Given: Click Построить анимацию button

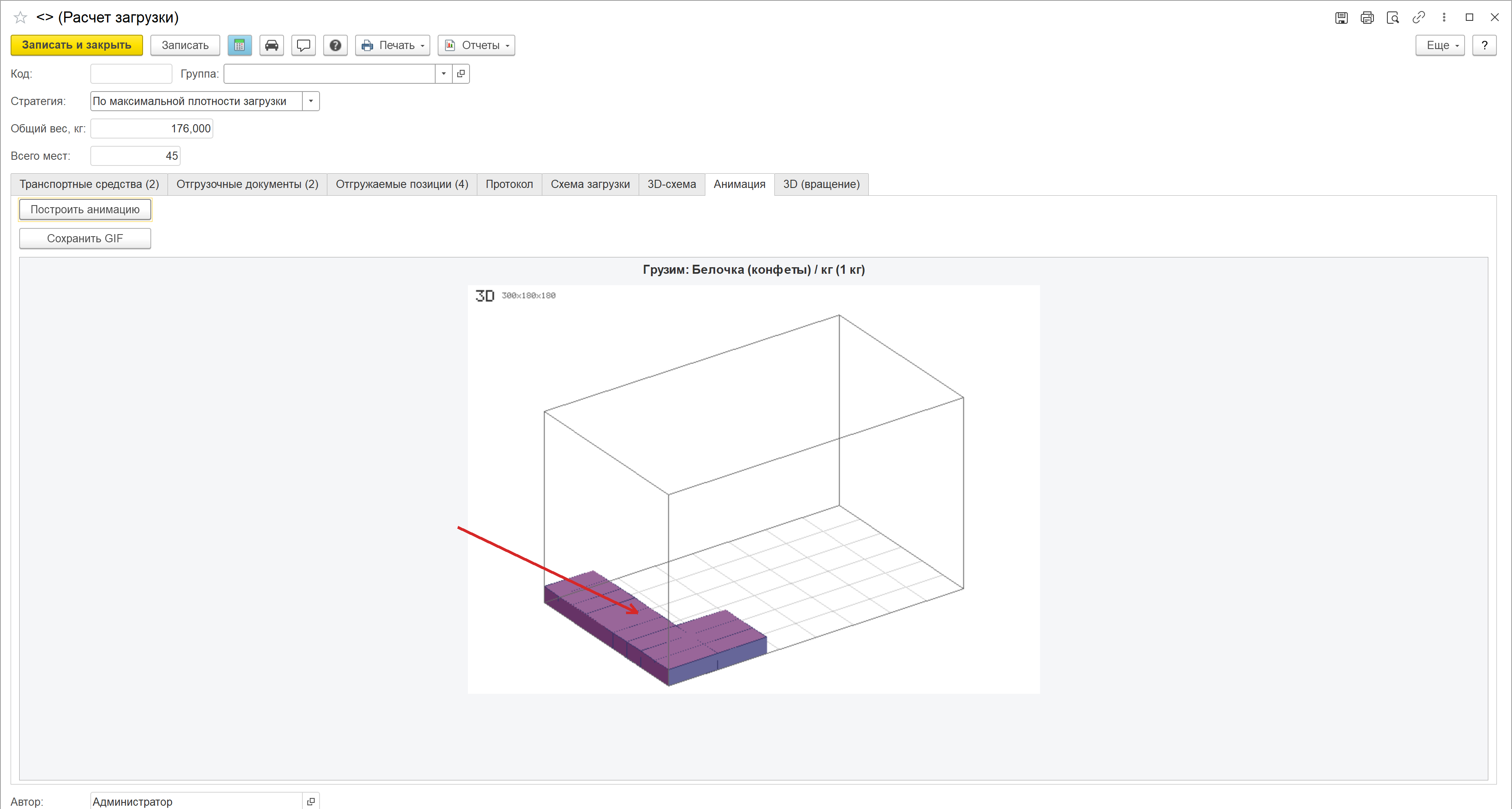Looking at the screenshot, I should (85, 210).
